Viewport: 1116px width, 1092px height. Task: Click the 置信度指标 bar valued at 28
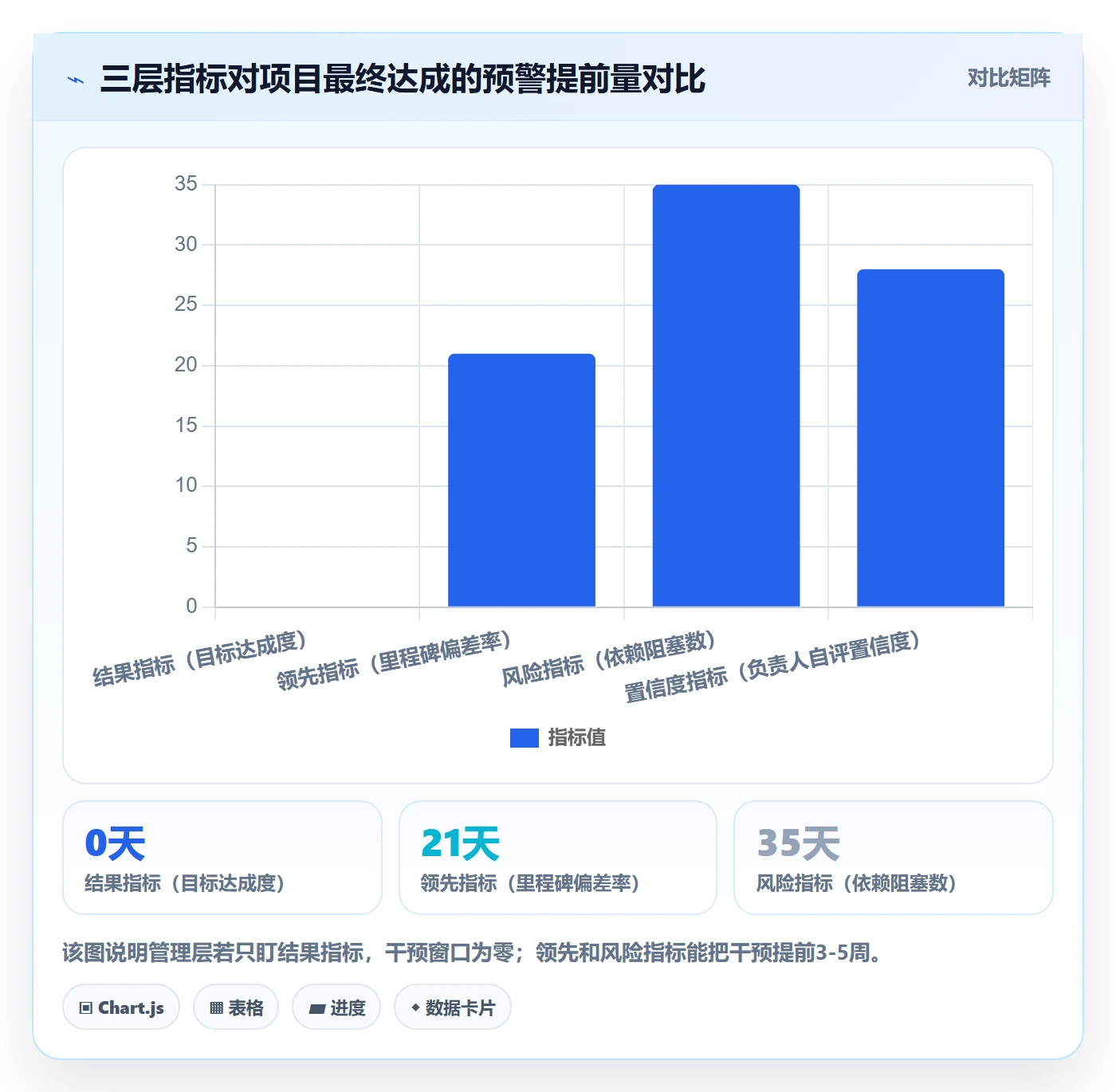point(930,438)
